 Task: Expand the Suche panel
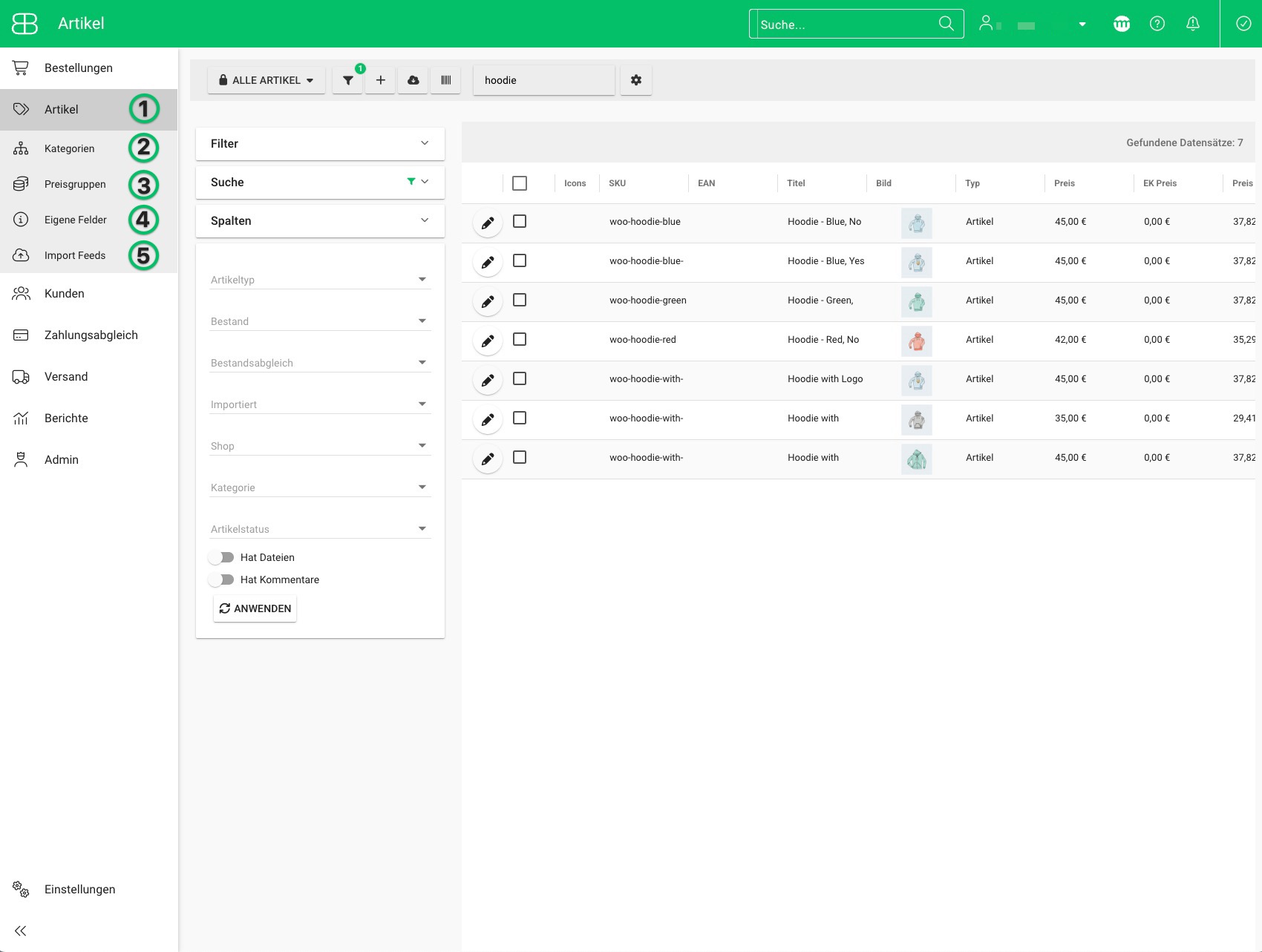coord(320,182)
